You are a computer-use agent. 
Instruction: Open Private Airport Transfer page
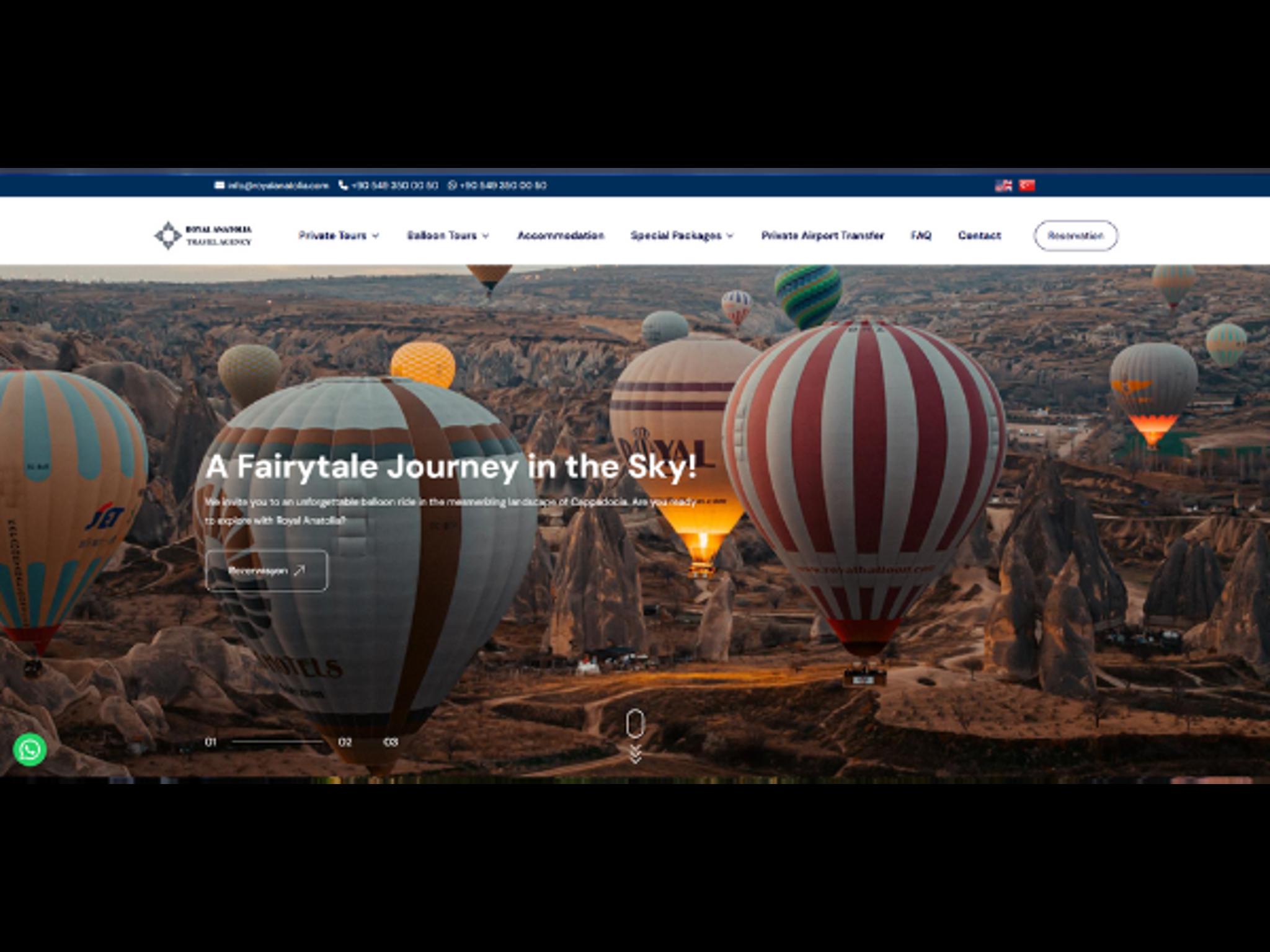coord(822,236)
